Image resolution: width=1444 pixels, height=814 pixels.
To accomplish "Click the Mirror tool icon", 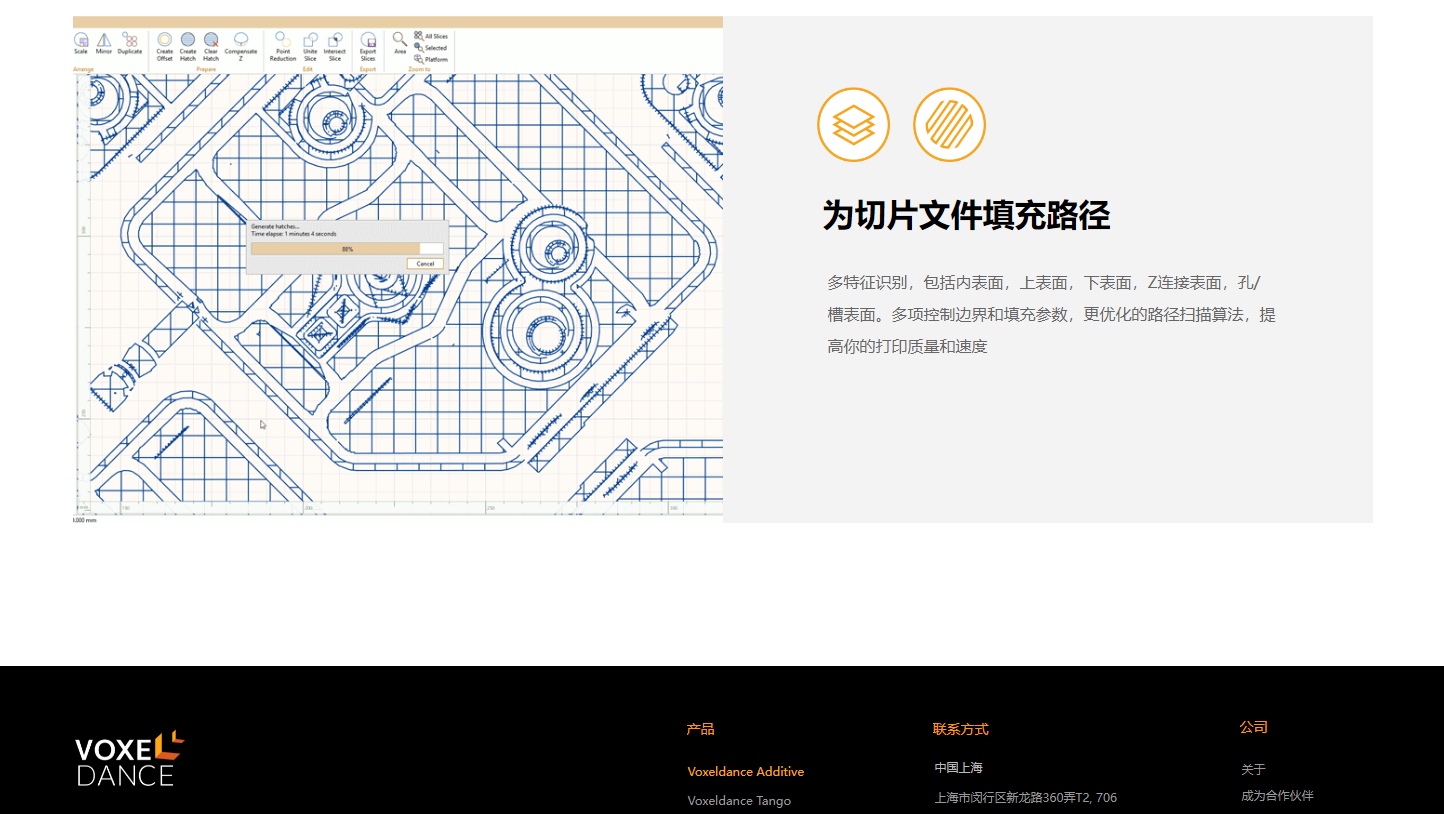I will pos(104,41).
